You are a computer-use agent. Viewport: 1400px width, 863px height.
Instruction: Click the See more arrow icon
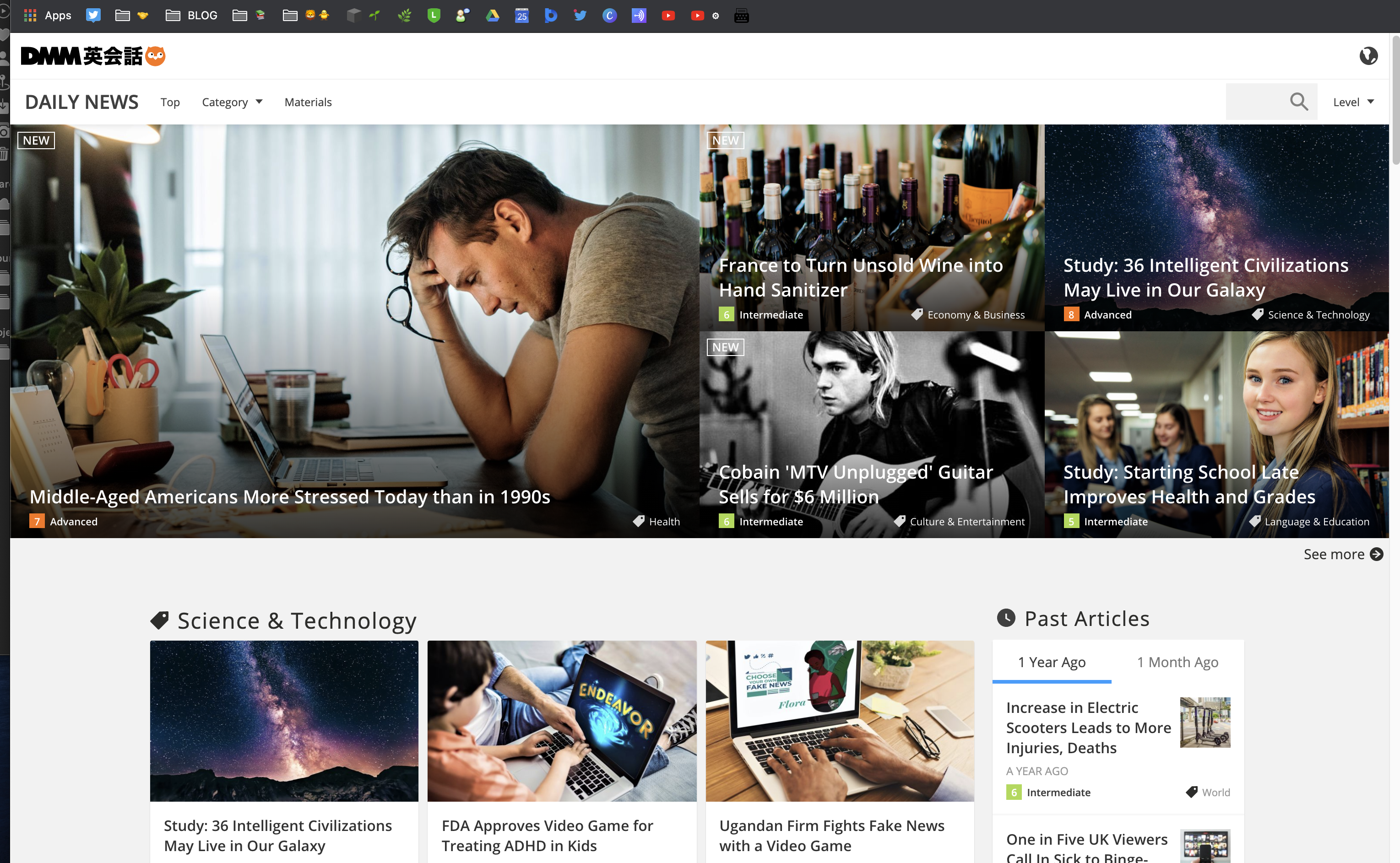[1377, 554]
